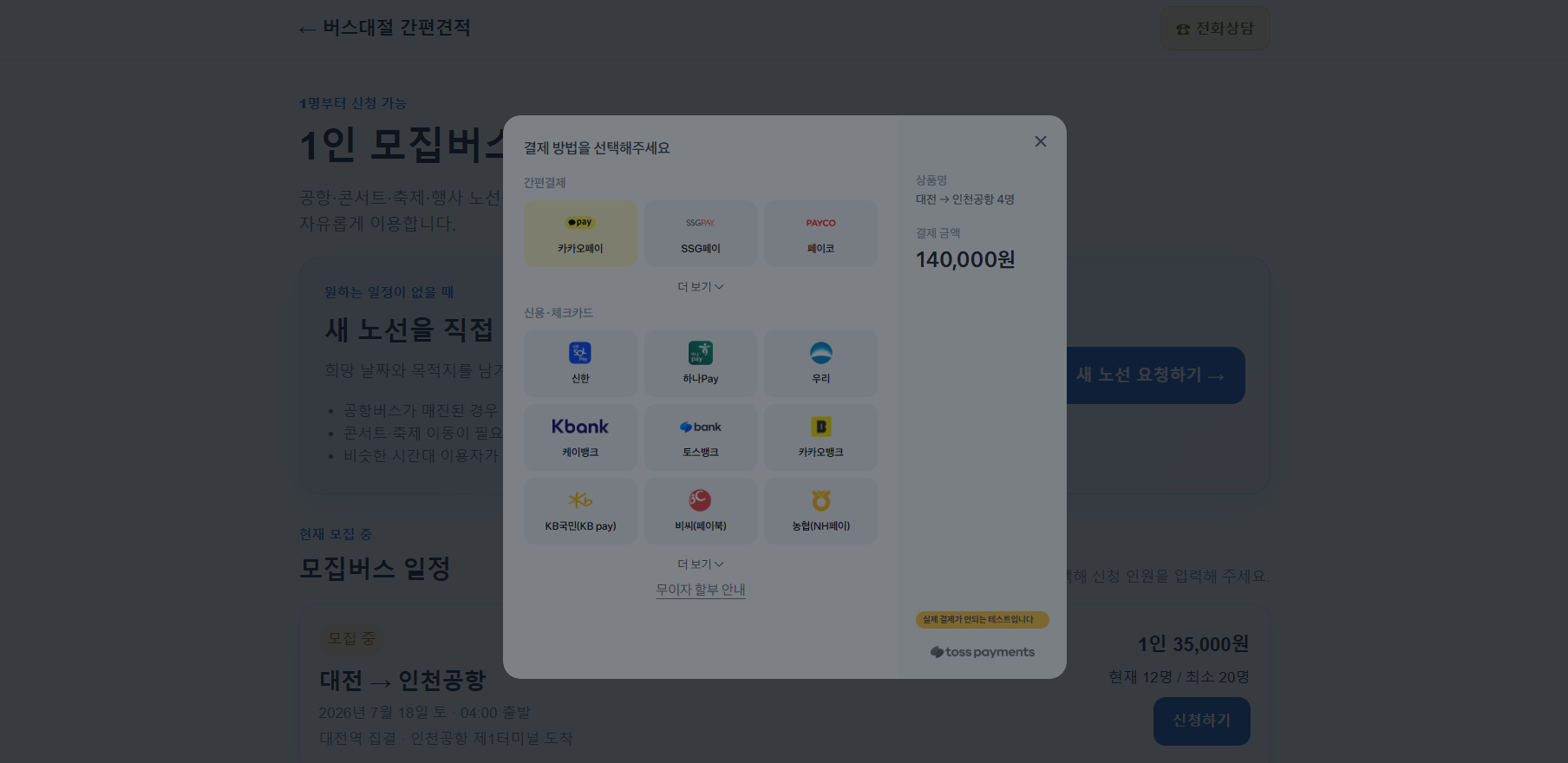Screen dimensions: 1568x763
Task: Click the 전화상담 phone consultation button
Action: (1215, 29)
